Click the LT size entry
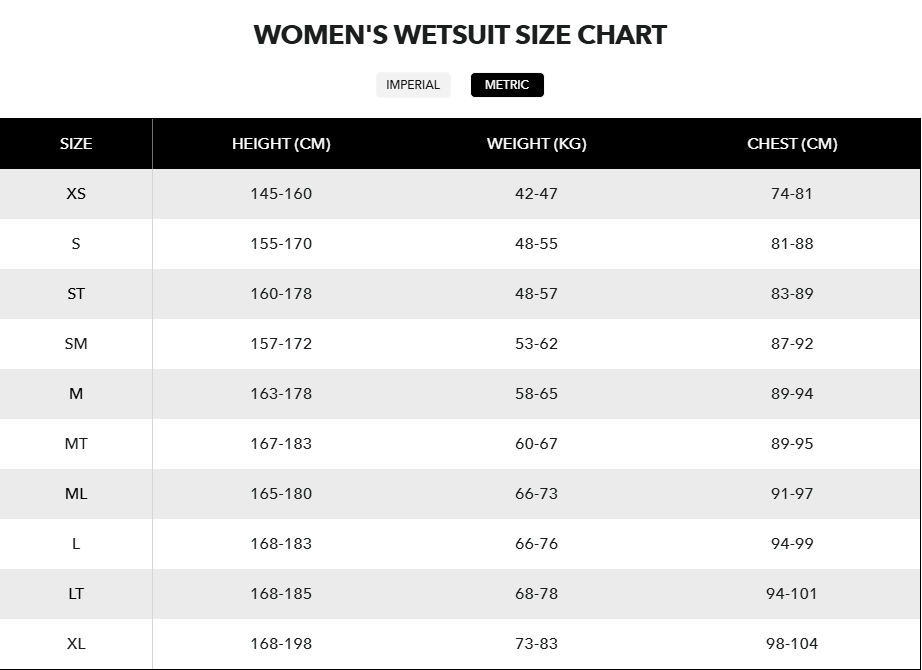The image size is (922, 670). 75,593
